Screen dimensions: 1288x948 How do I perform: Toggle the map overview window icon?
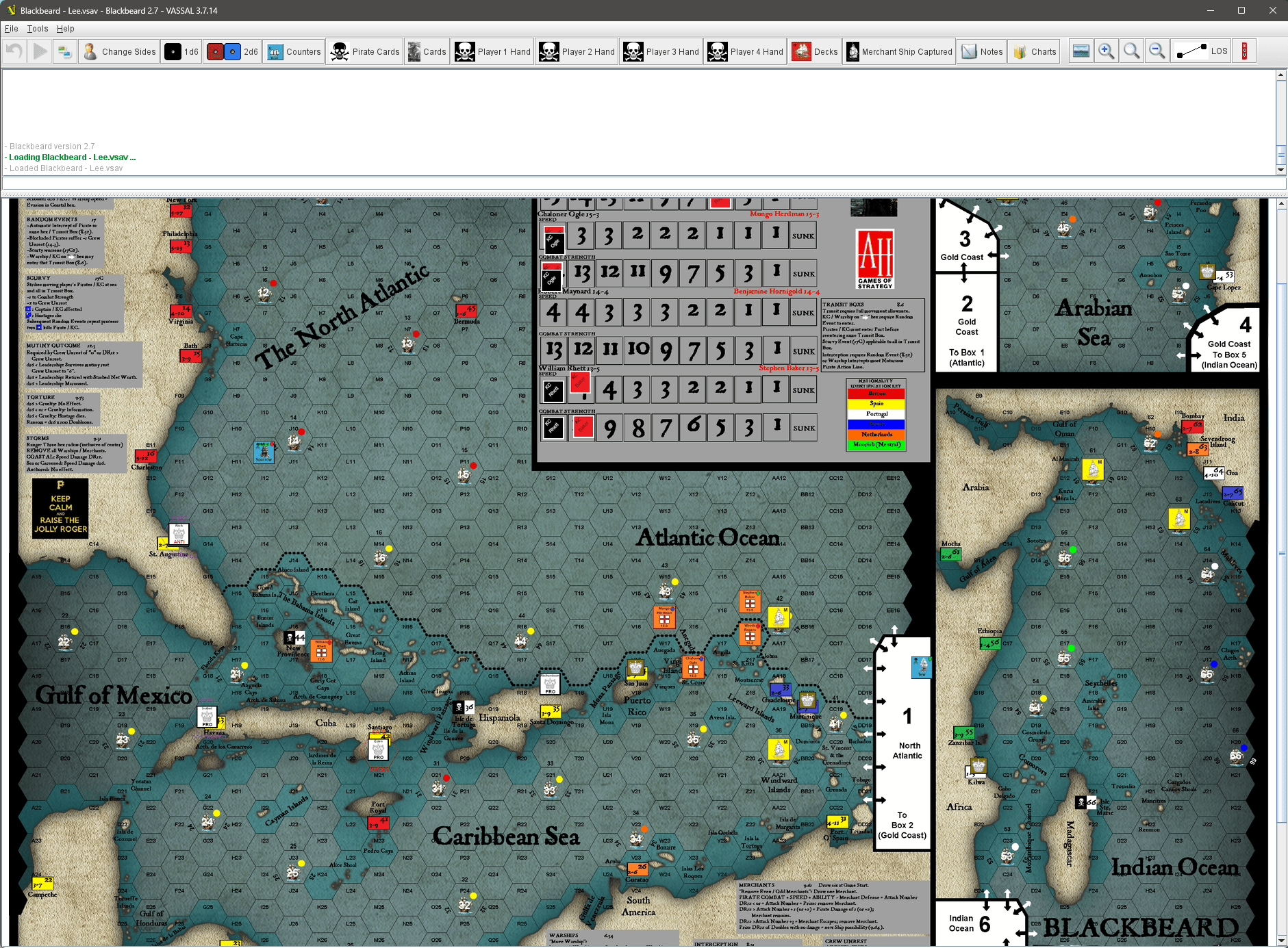1081,51
